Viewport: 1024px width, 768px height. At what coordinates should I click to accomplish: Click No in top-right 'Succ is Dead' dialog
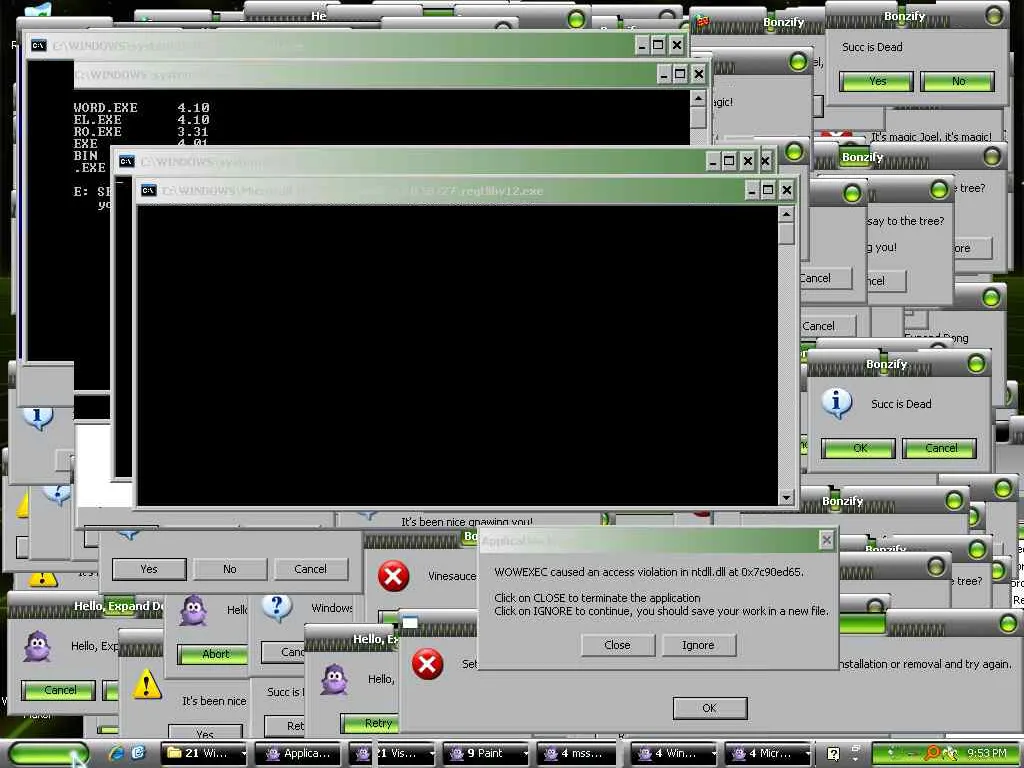pos(957,81)
